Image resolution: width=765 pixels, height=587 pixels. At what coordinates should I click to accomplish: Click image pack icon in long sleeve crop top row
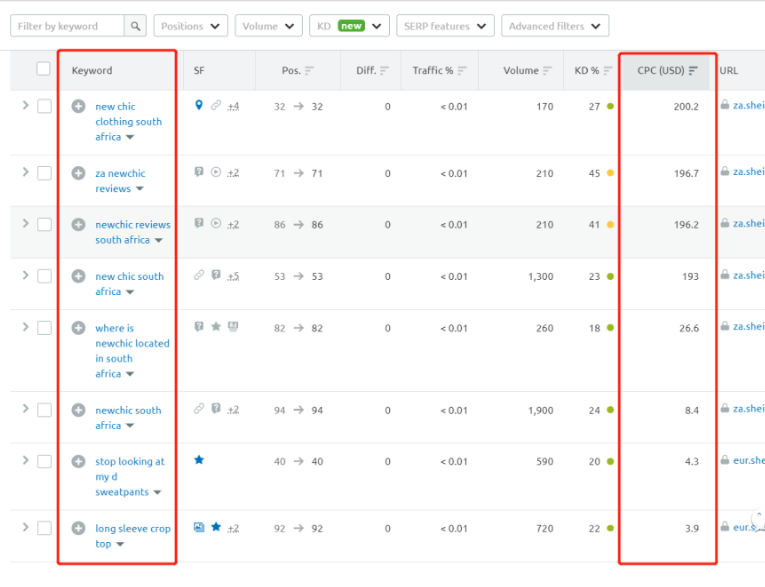[x=199, y=527]
